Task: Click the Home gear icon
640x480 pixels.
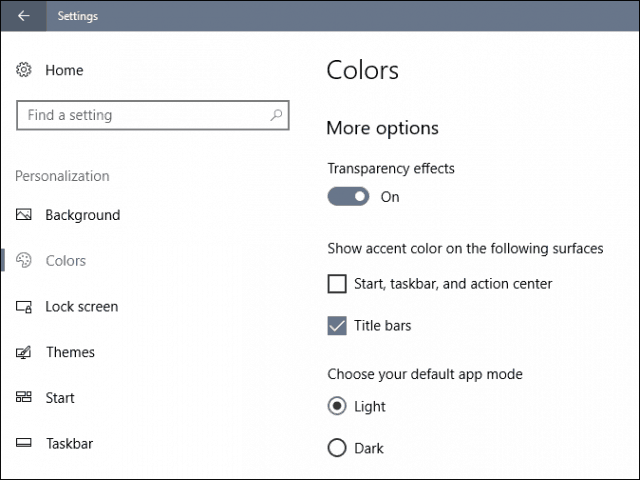Action: click(x=24, y=70)
